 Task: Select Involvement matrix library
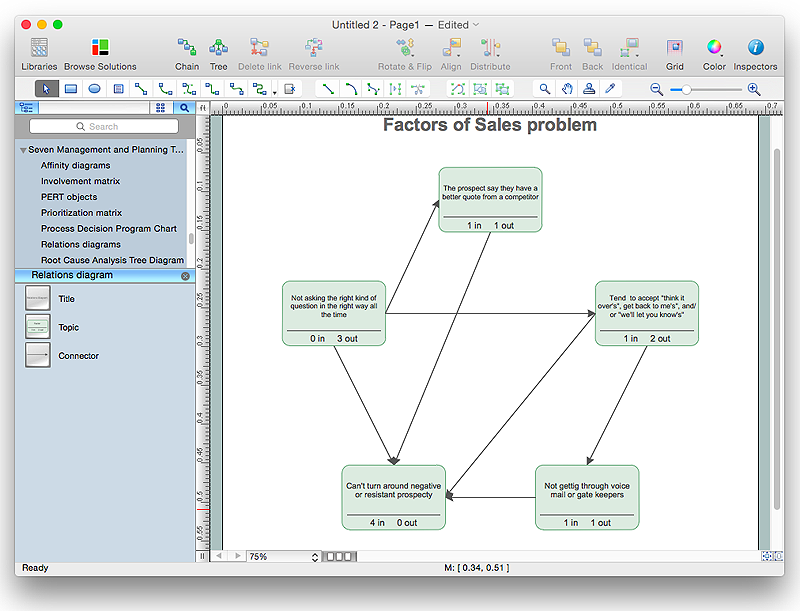81,181
